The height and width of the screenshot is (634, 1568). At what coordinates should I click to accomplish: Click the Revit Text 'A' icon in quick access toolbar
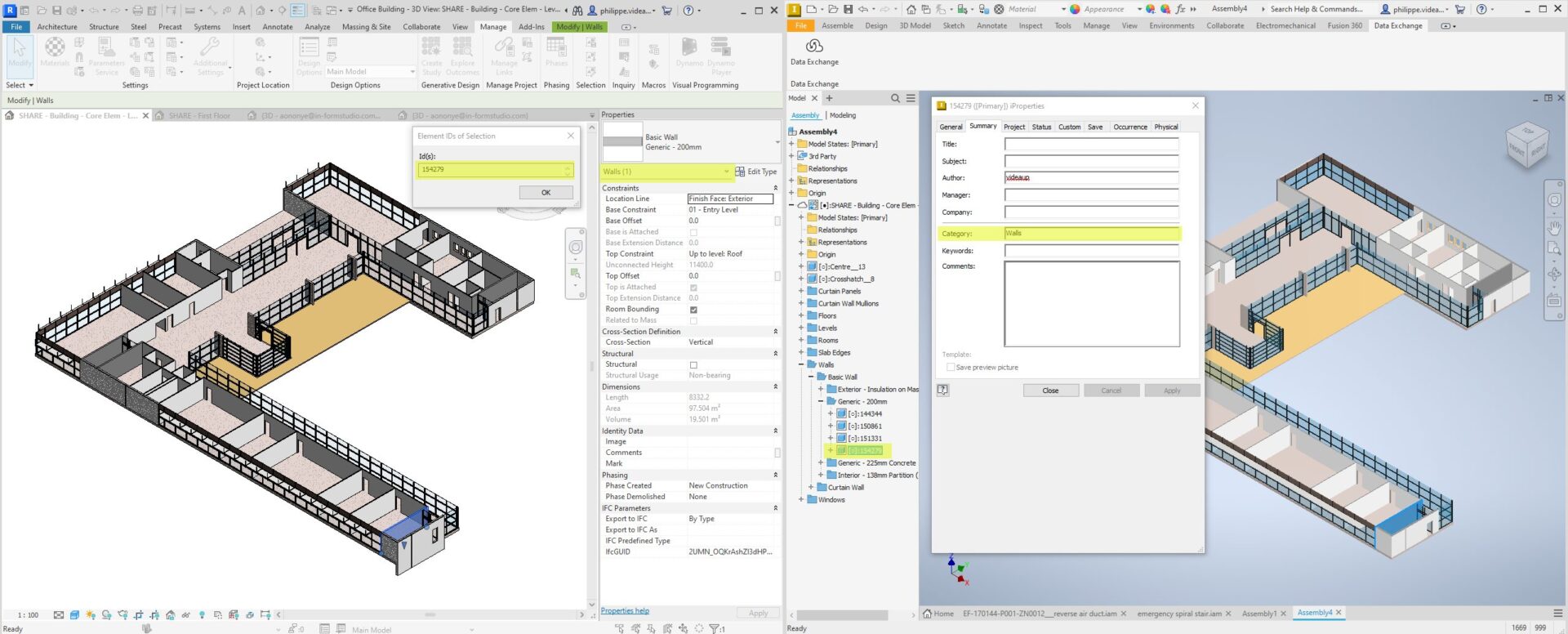(x=241, y=11)
